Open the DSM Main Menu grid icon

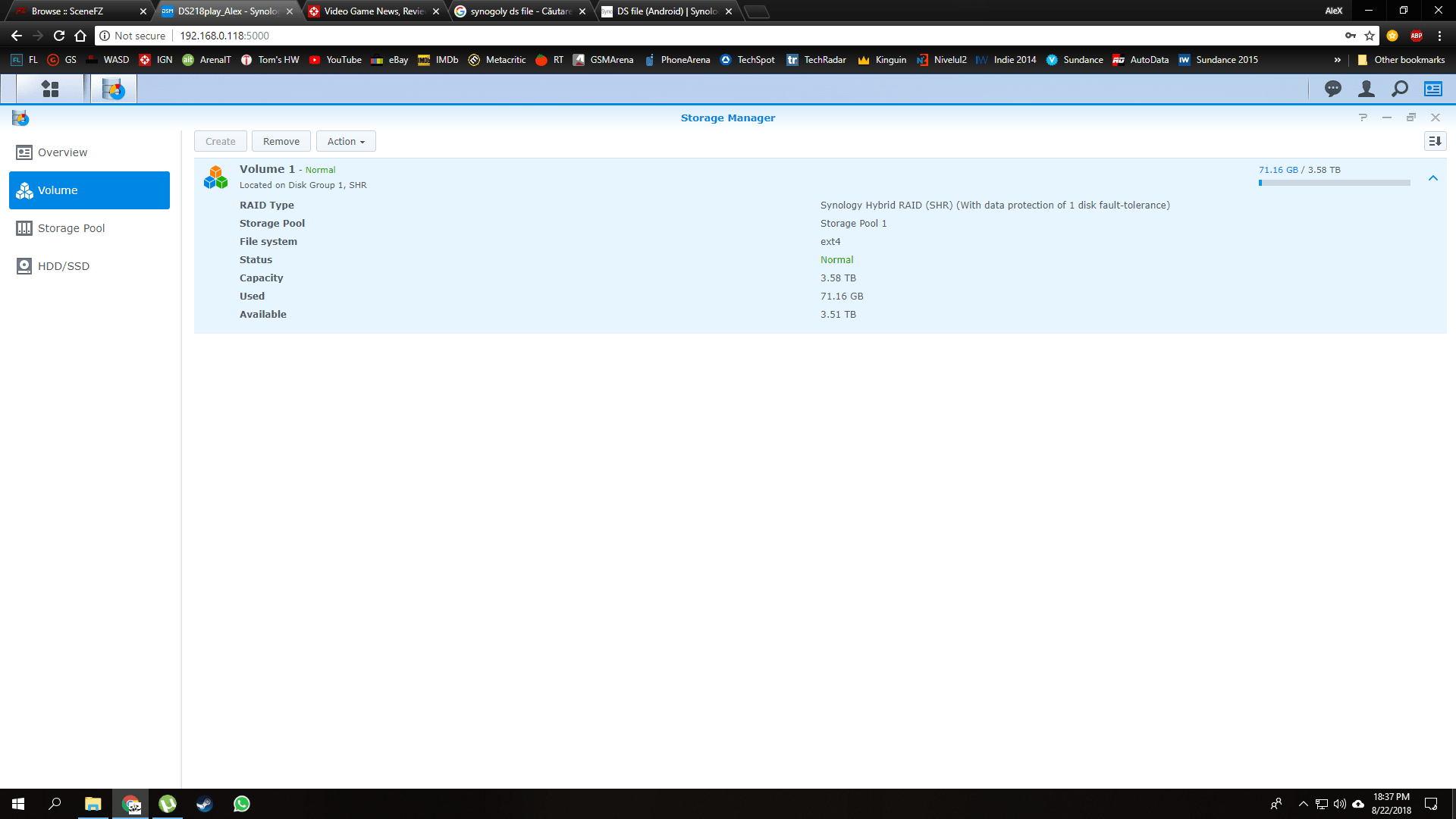pos(50,89)
